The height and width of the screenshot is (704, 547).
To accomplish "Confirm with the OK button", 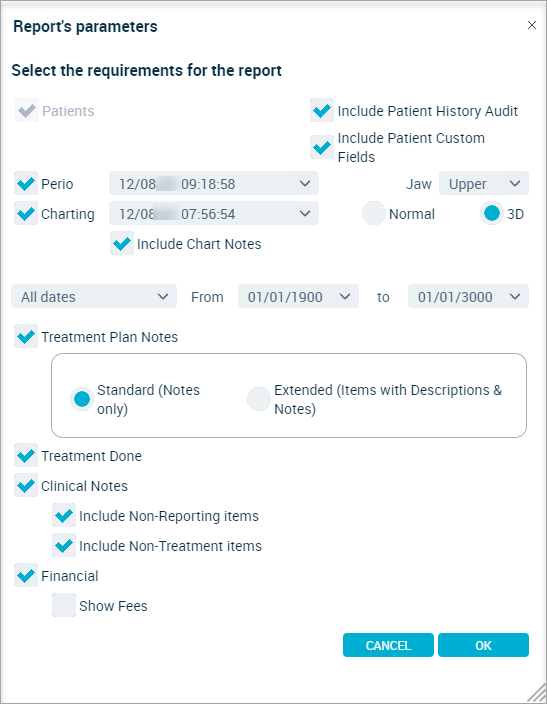I will pyautogui.click(x=483, y=645).
